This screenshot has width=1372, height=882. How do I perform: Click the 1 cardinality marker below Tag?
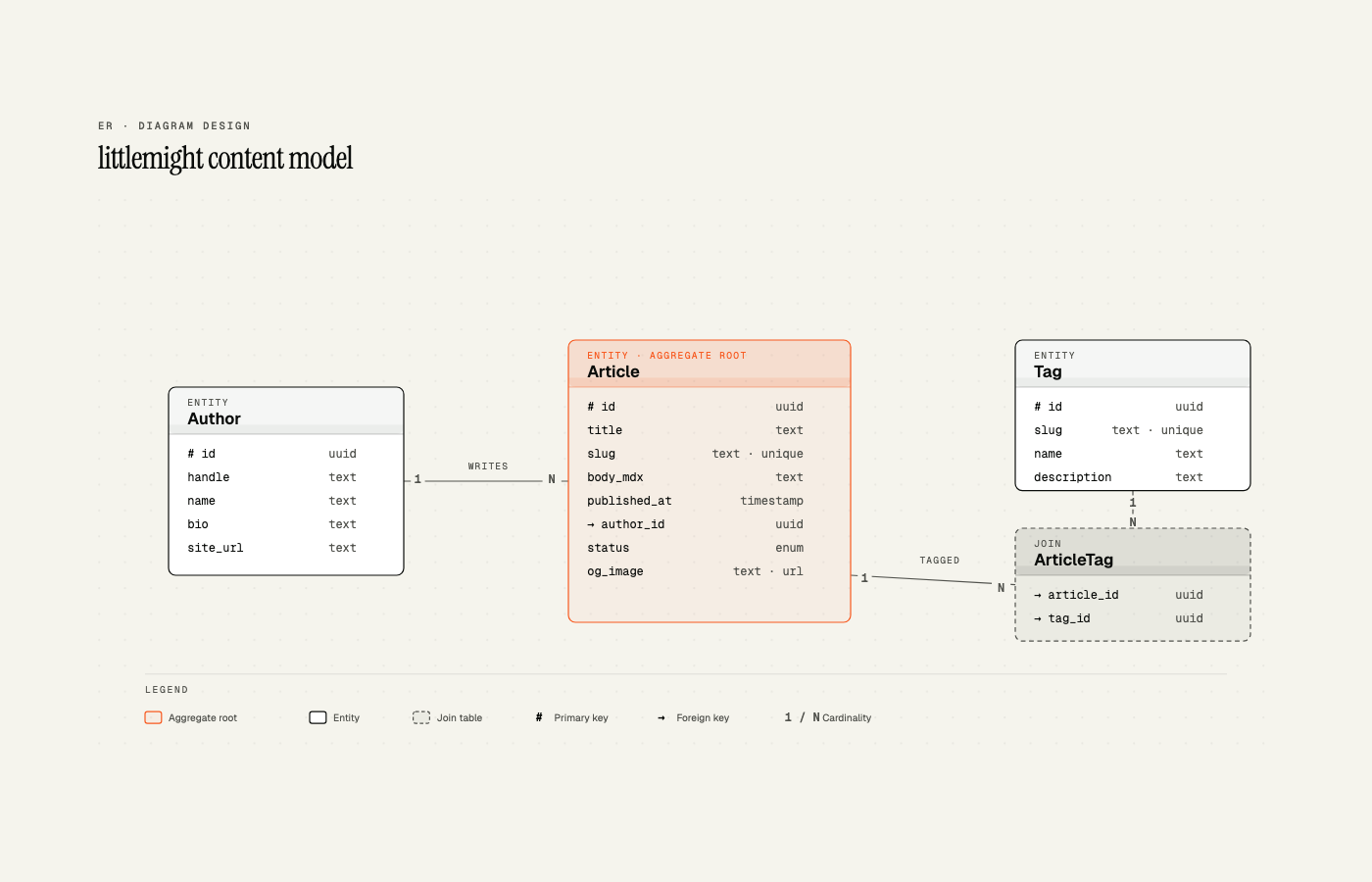click(x=1133, y=503)
